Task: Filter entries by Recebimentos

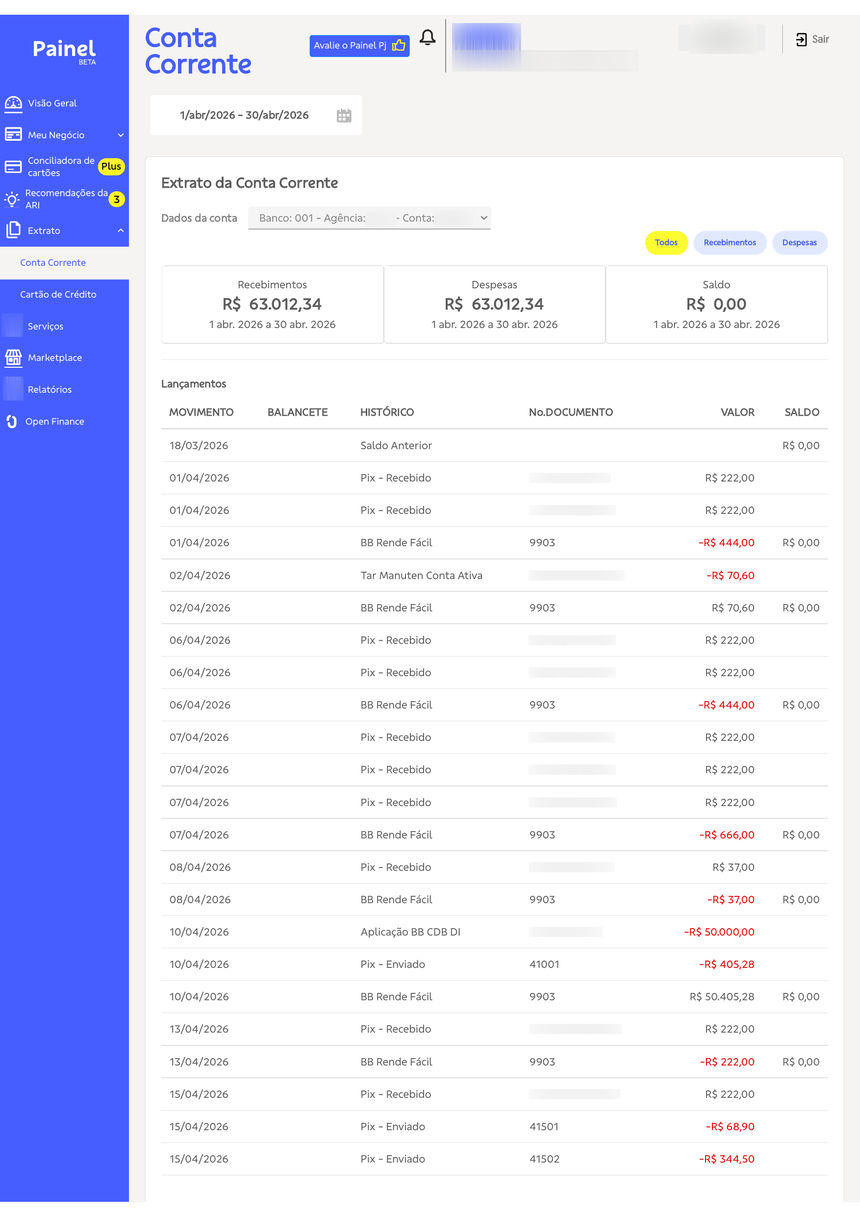Action: pos(730,243)
